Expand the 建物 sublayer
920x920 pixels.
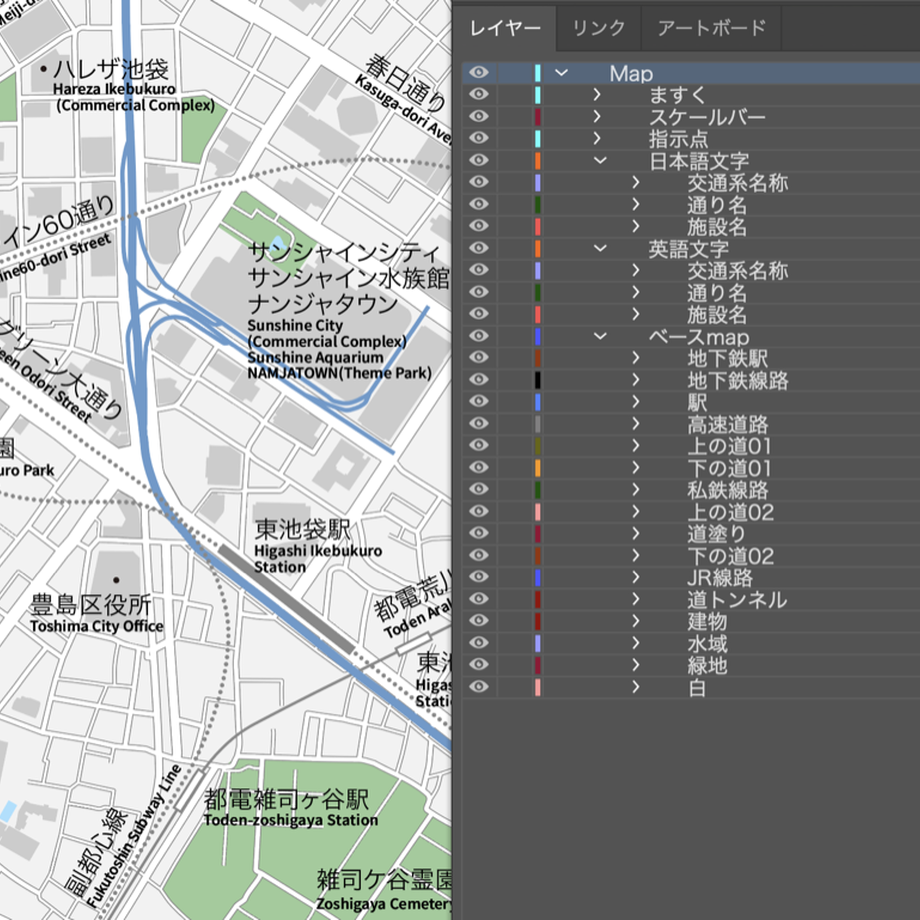pyautogui.click(x=635, y=621)
